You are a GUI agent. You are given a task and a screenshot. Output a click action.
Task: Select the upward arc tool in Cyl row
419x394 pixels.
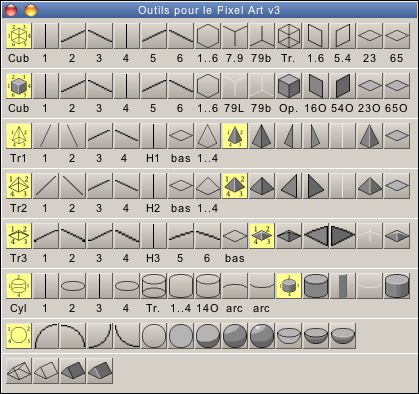(x=235, y=286)
